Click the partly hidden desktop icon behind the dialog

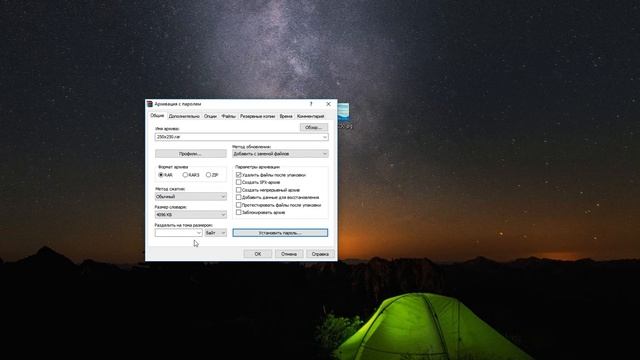coord(344,116)
